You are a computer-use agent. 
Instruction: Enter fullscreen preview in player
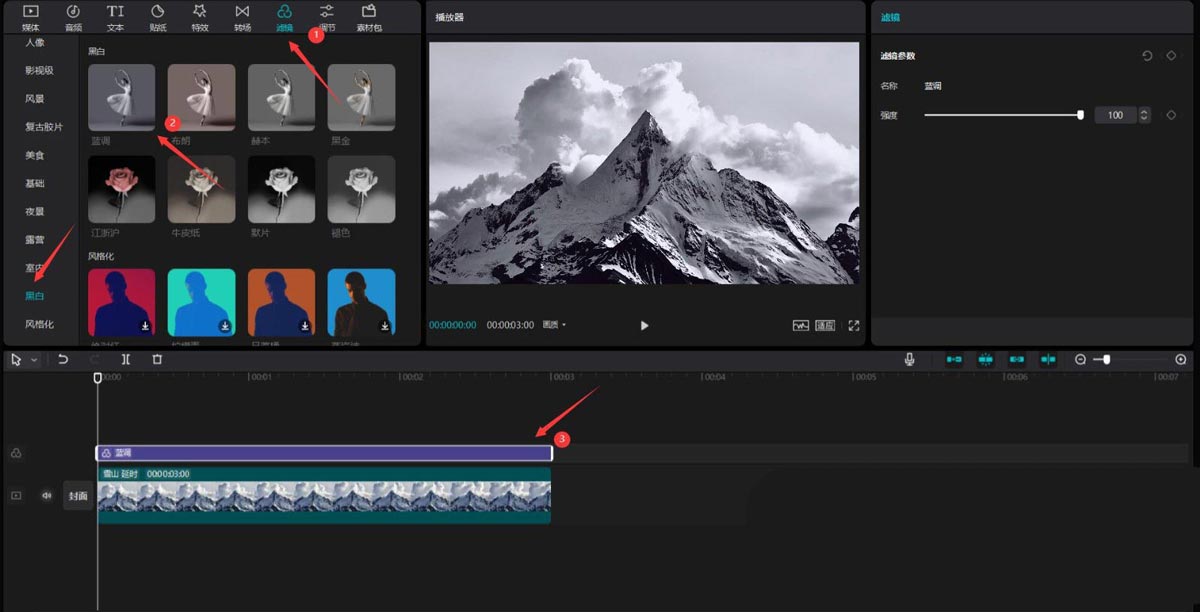pos(854,325)
